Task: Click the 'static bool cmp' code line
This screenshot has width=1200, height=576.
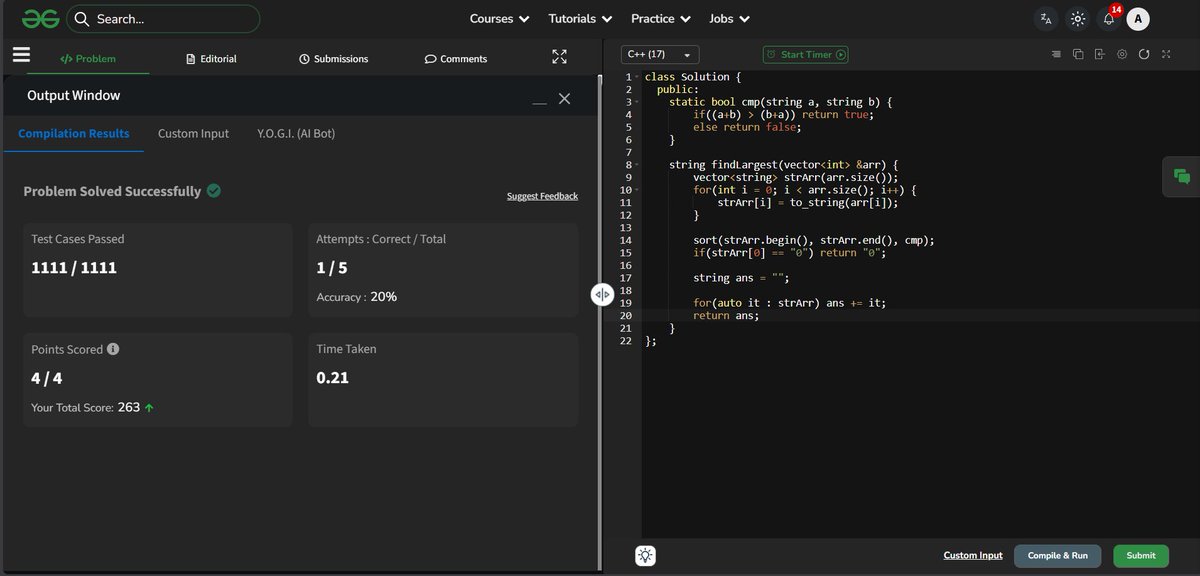Action: click(780, 102)
